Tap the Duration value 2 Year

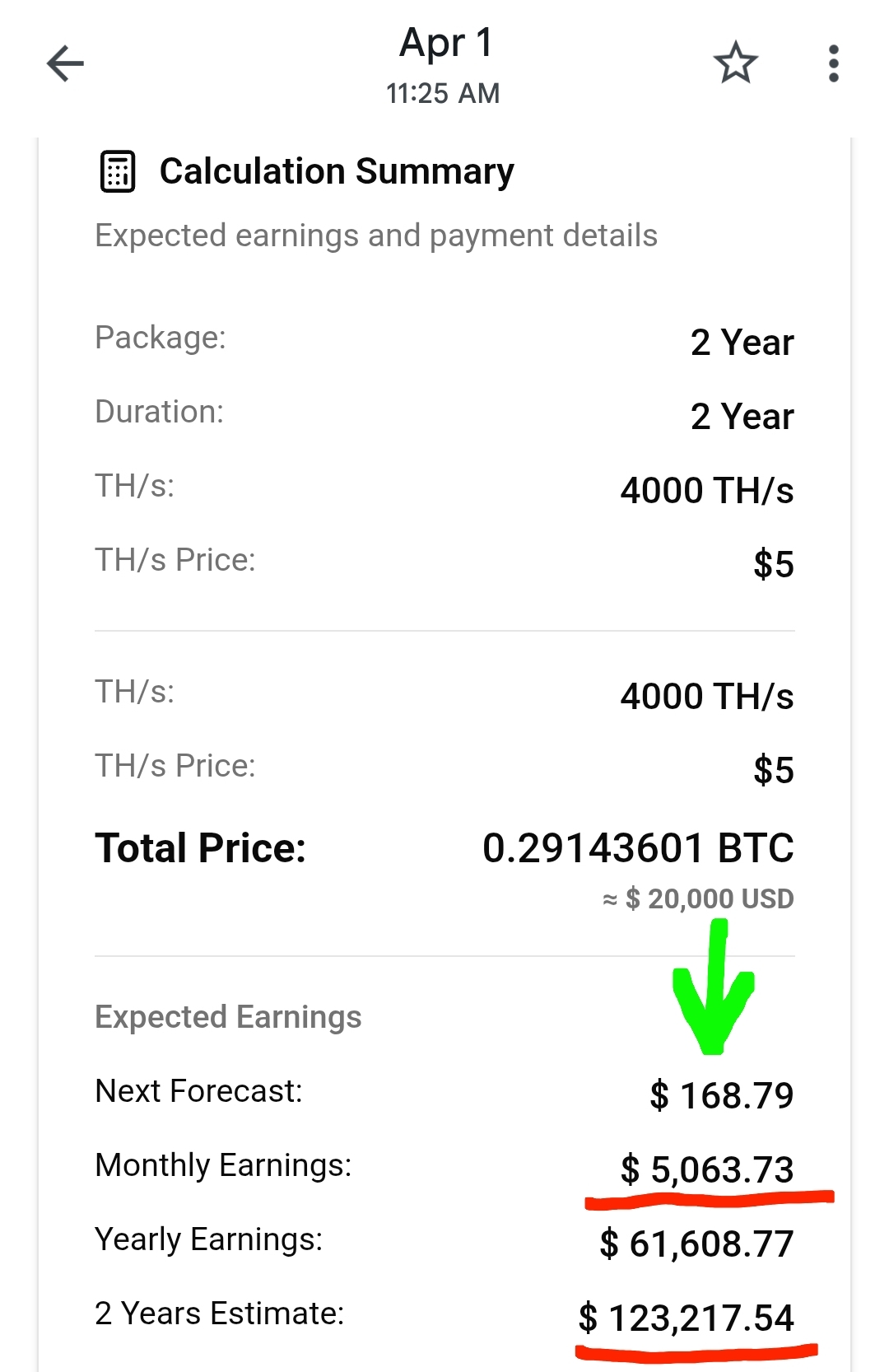(742, 417)
